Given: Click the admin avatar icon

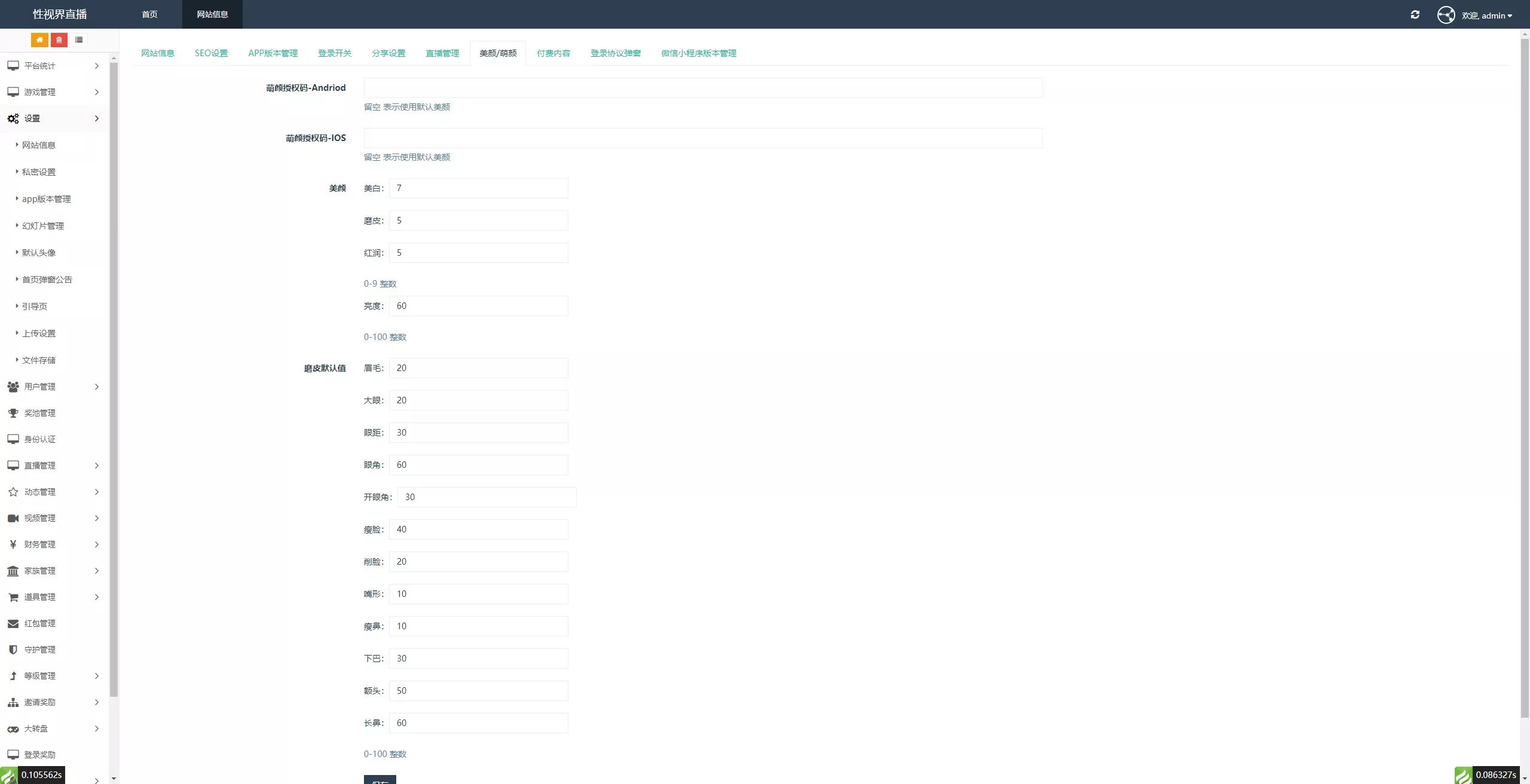Looking at the screenshot, I should [1446, 15].
